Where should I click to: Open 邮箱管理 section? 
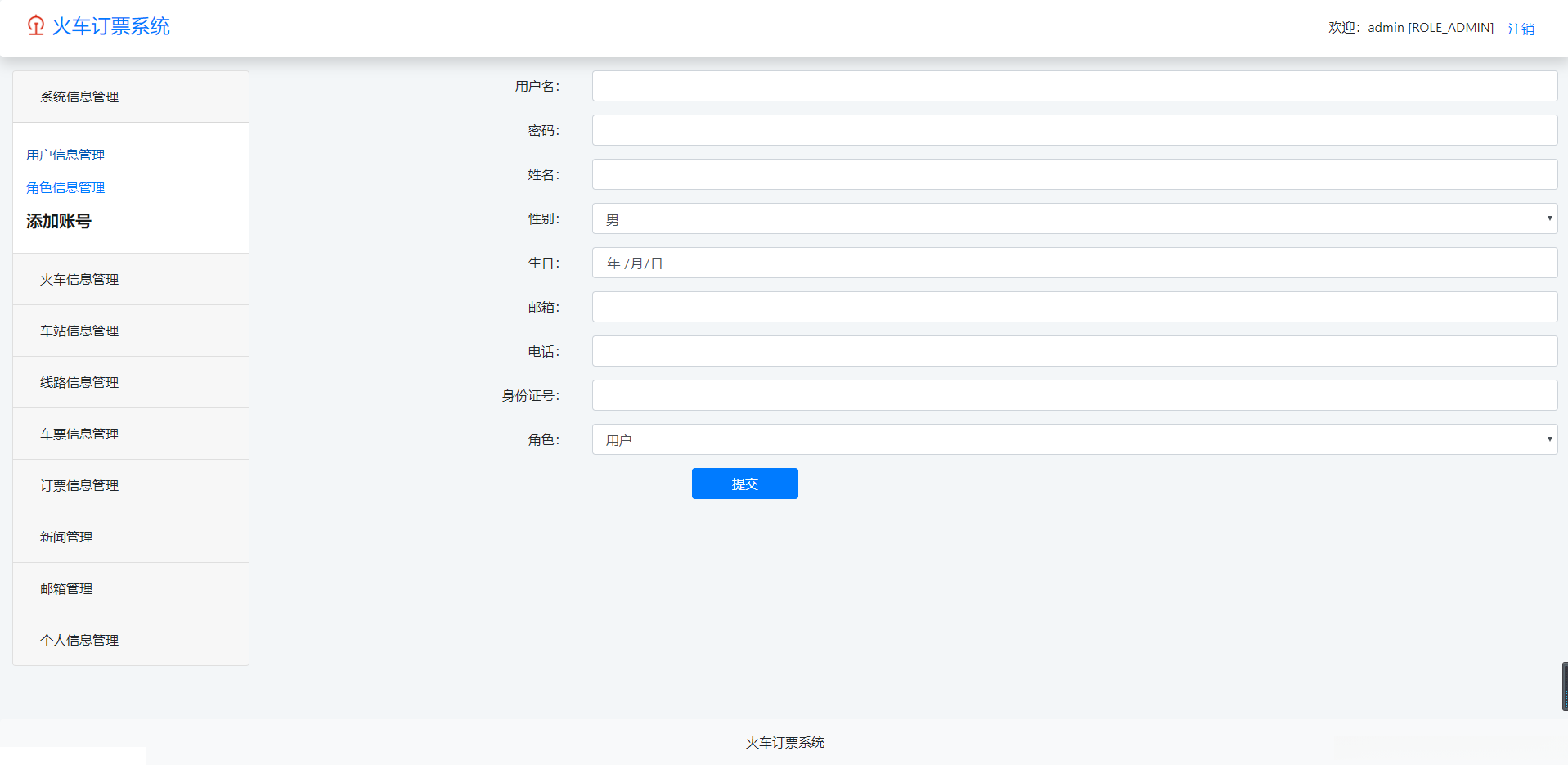pos(66,588)
